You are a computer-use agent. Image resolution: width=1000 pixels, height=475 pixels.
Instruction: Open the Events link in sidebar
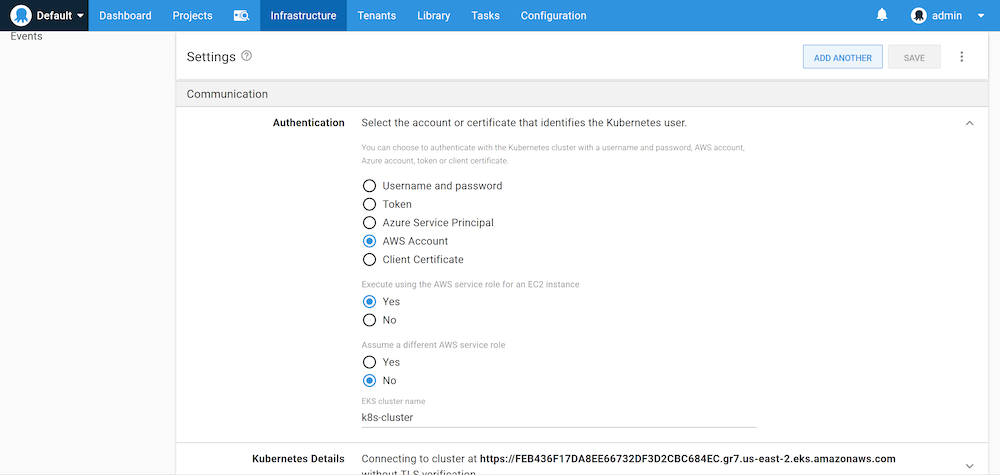click(x=26, y=36)
